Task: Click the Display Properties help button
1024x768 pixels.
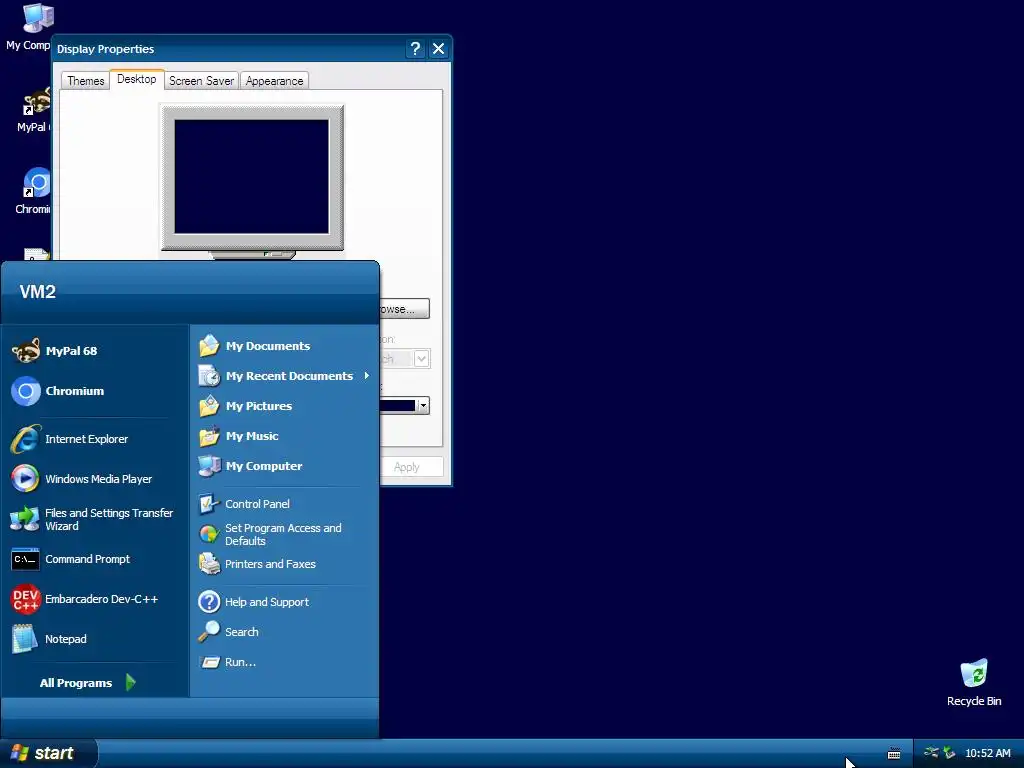Action: coord(415,49)
